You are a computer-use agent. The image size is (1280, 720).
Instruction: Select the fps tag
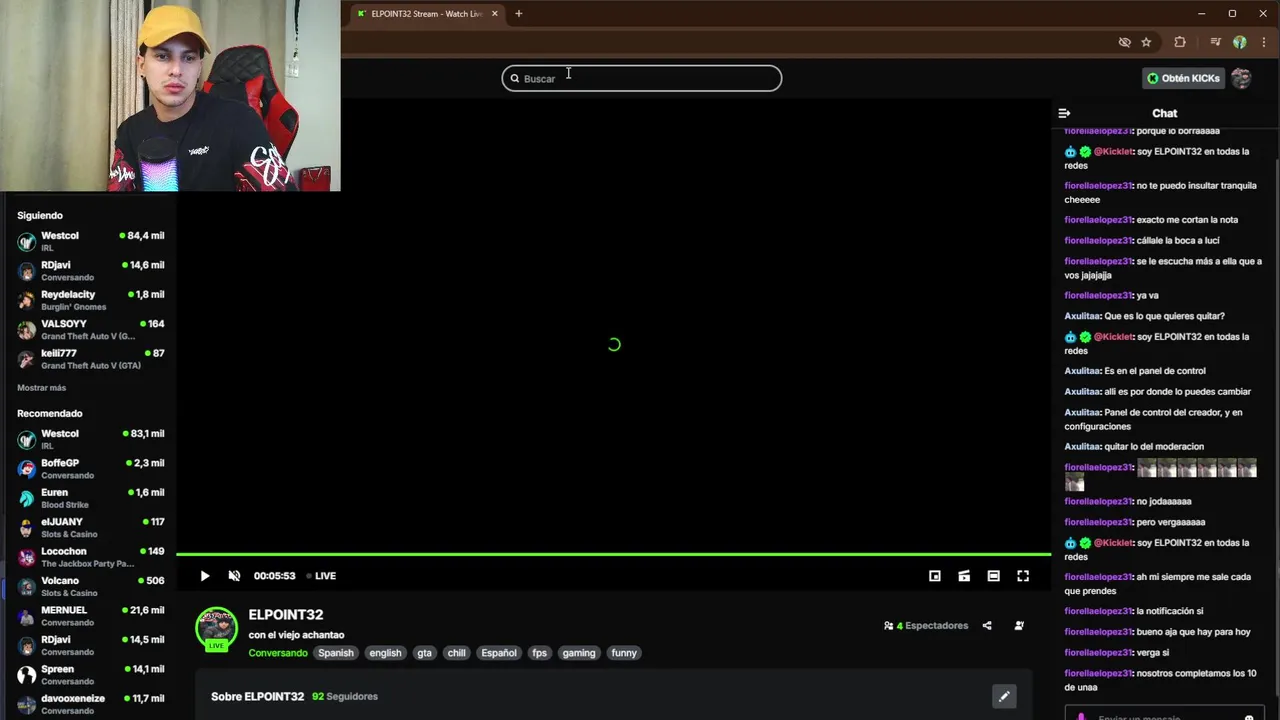pyautogui.click(x=540, y=653)
